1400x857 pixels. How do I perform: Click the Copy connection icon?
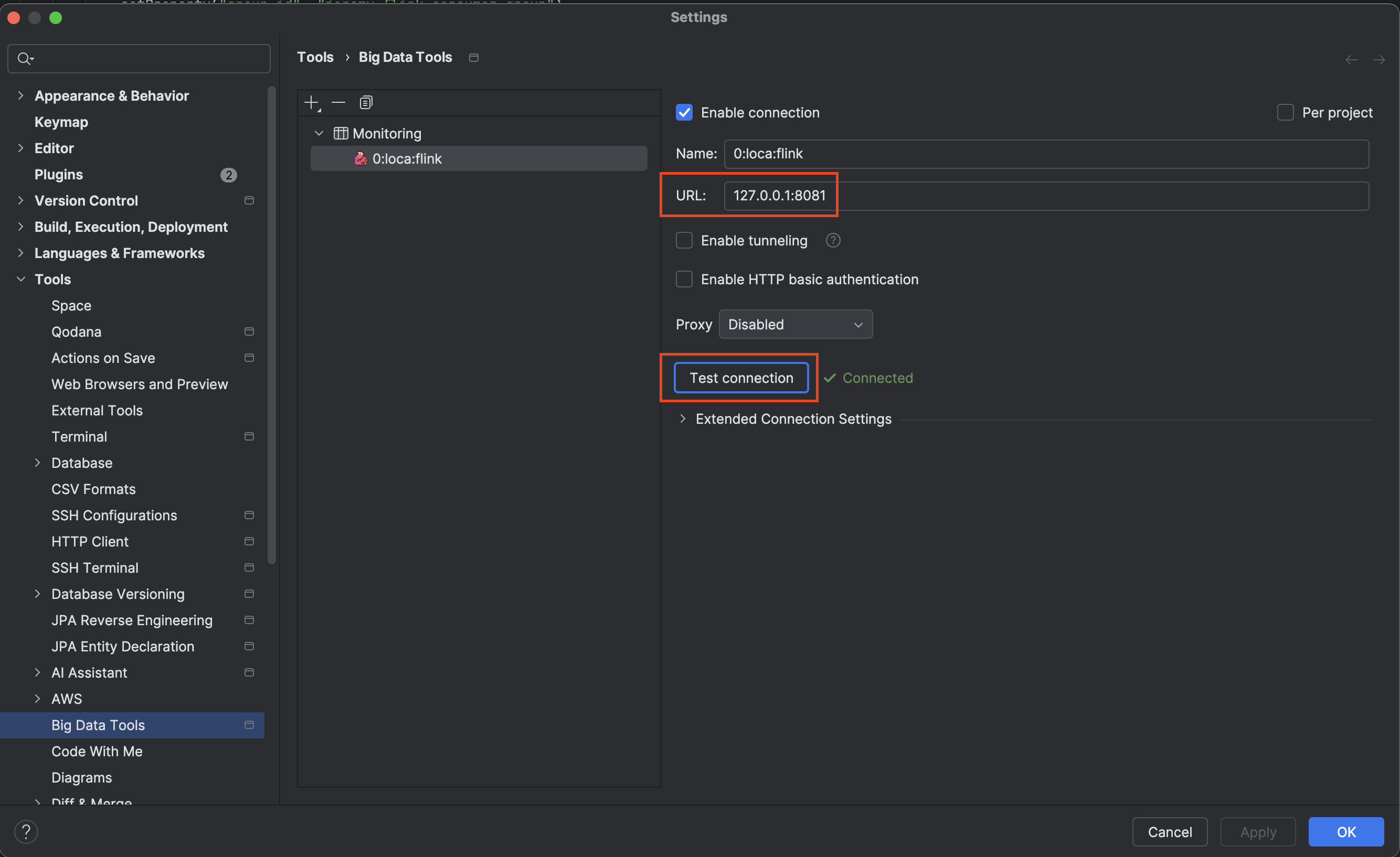point(365,102)
